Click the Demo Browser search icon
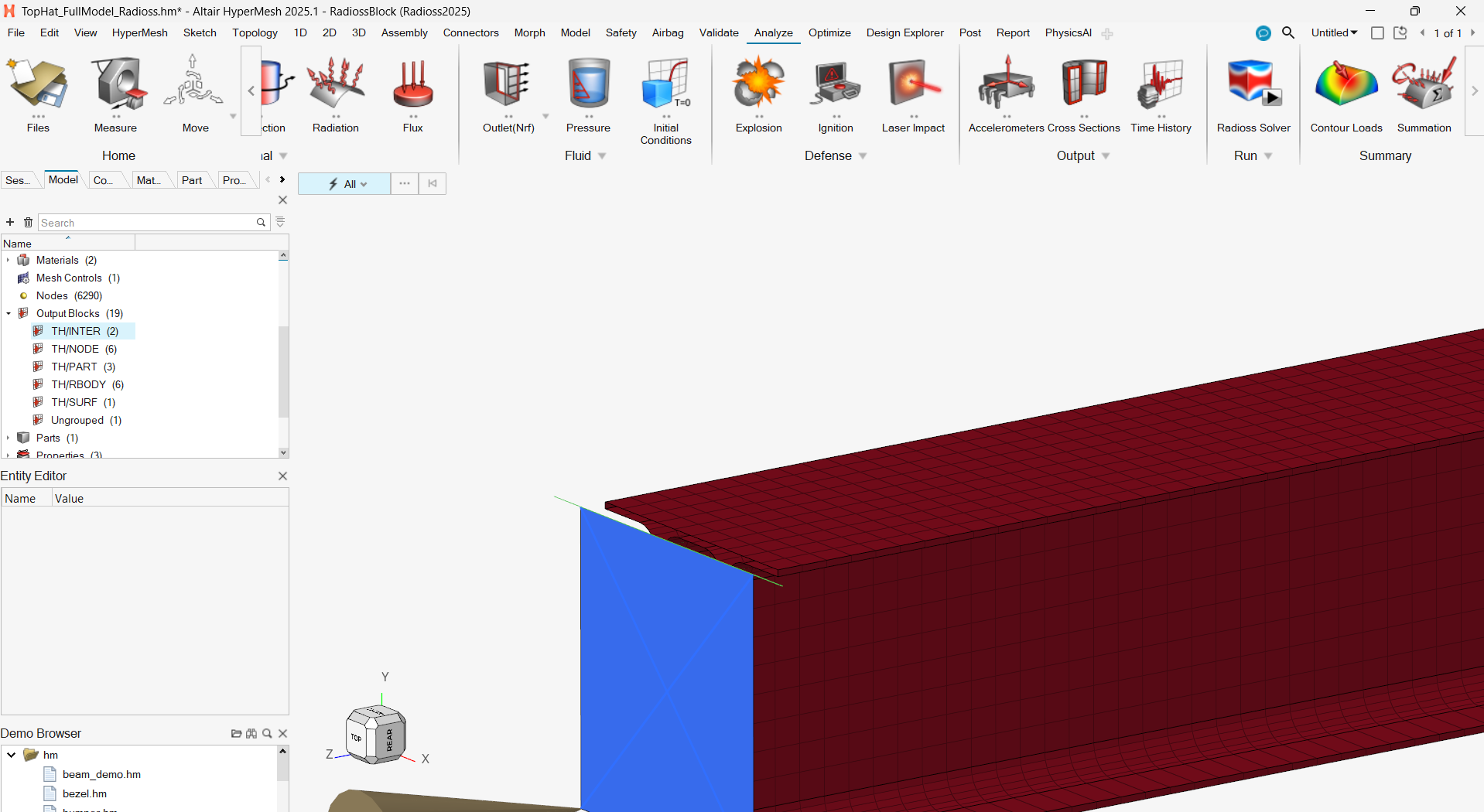This screenshot has height=812, width=1484. pos(267,733)
